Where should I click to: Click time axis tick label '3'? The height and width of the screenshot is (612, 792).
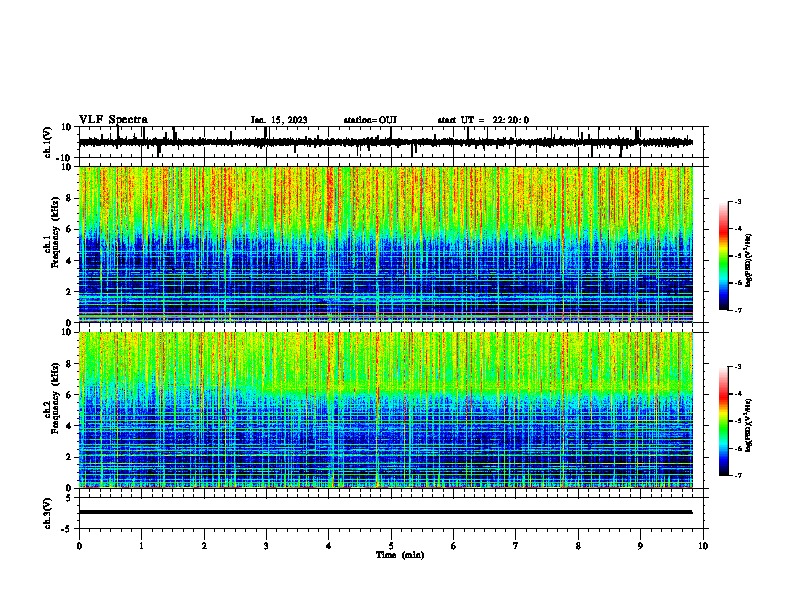pos(266,546)
